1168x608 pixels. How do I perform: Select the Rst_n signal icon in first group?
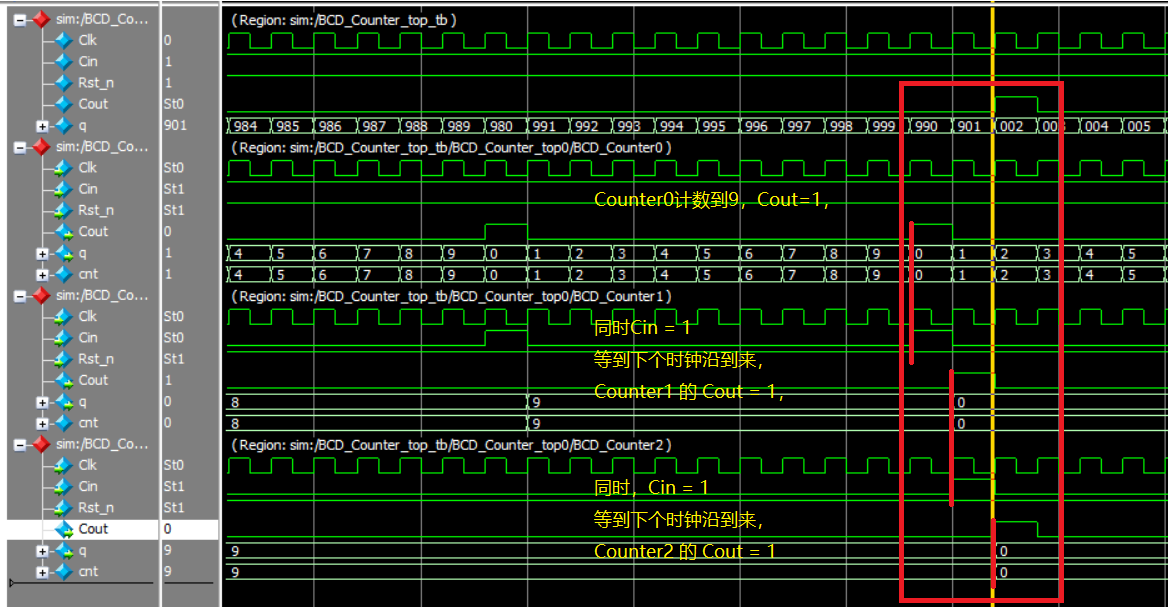click(x=64, y=83)
